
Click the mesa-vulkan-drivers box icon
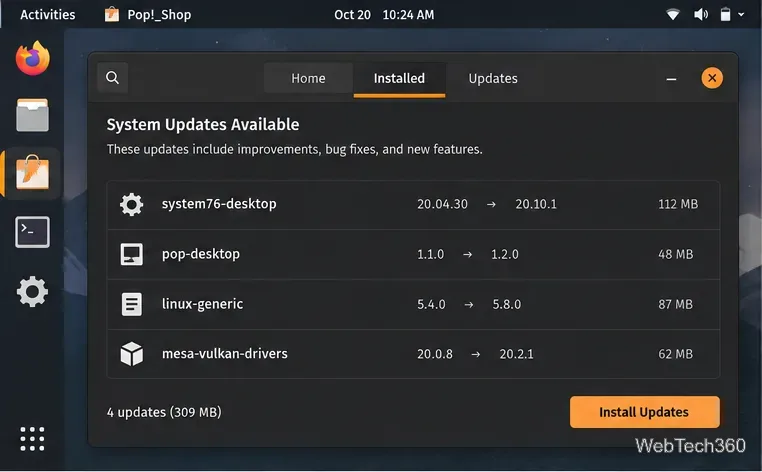pyautogui.click(x=132, y=354)
